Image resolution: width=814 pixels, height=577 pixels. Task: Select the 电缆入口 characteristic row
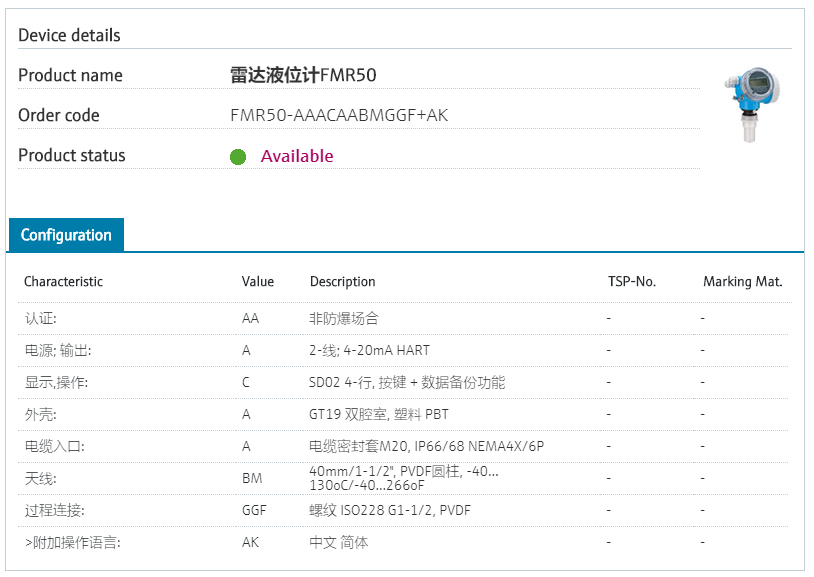click(405, 447)
